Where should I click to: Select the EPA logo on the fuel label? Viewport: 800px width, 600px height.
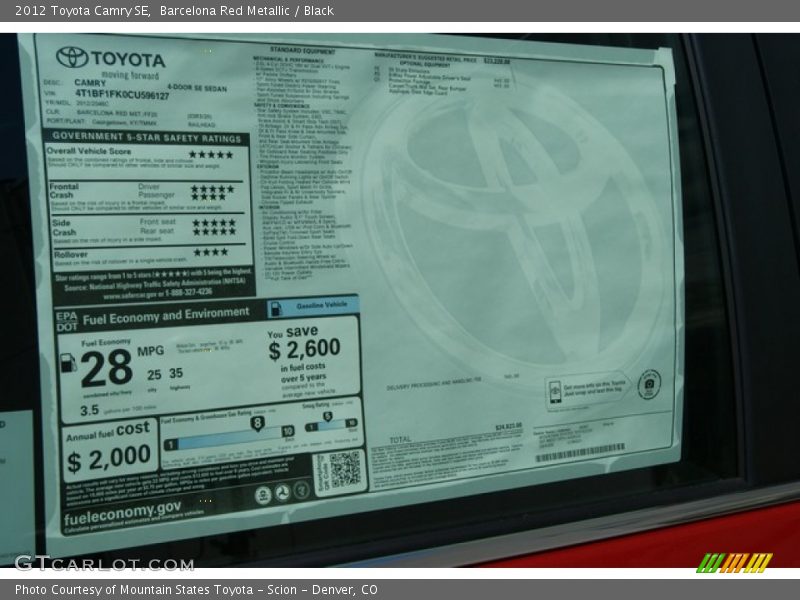(64, 314)
